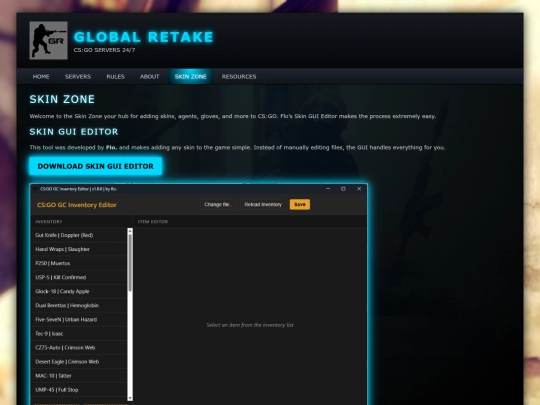Select P250 | Muertos item
The image size is (540, 405).
click(79, 263)
